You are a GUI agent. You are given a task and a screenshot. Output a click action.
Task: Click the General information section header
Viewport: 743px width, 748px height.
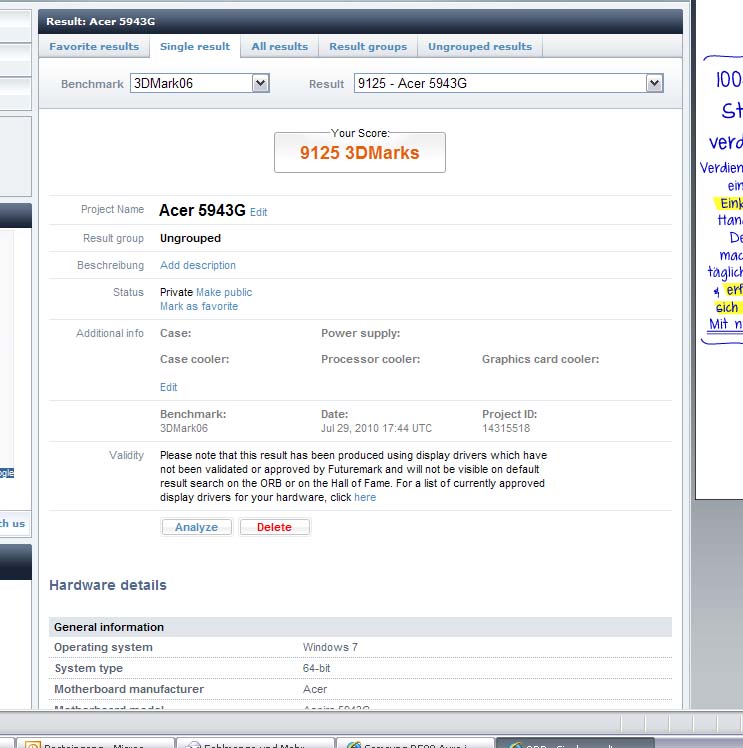[x=360, y=627]
